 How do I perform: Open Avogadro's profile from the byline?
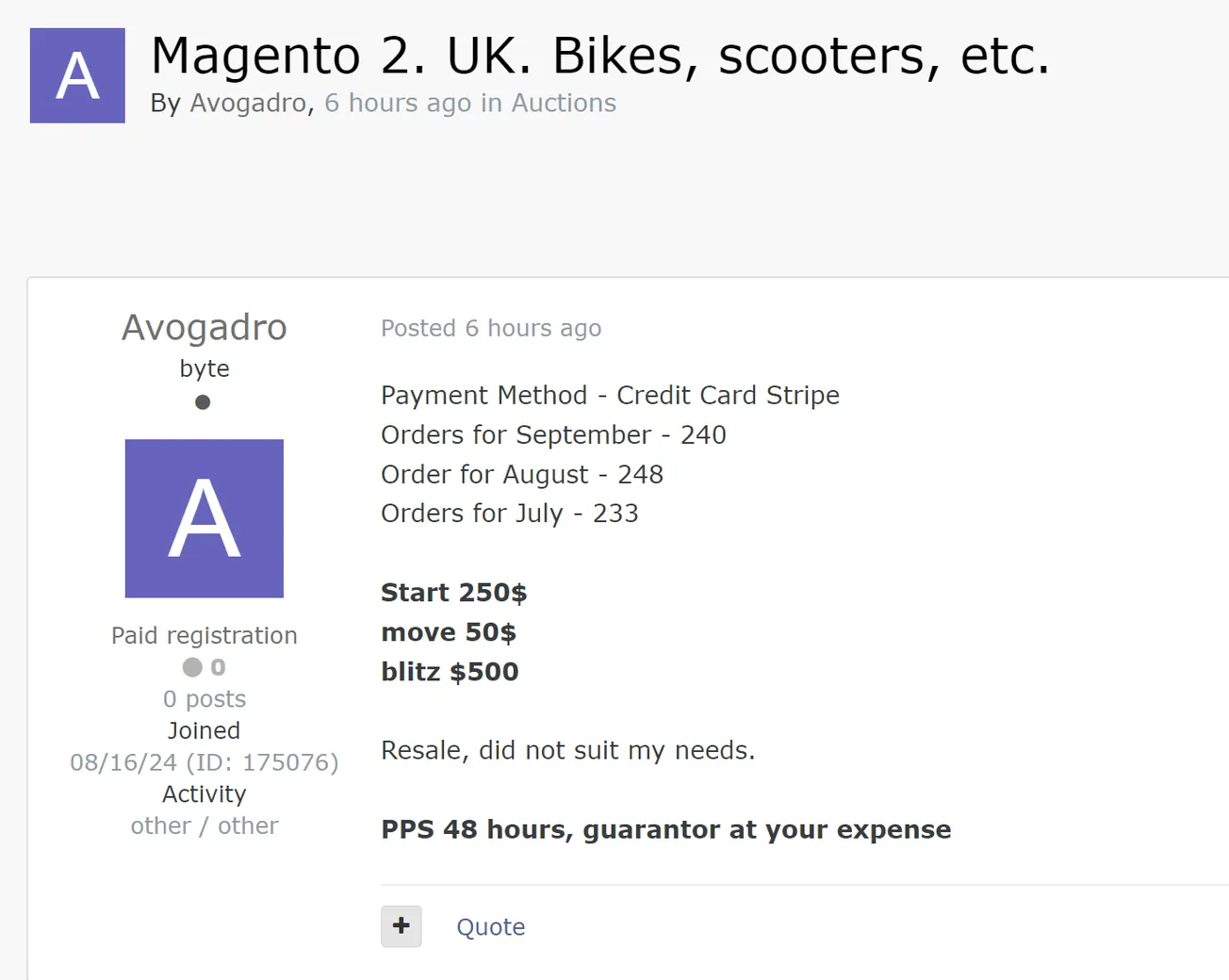(249, 103)
